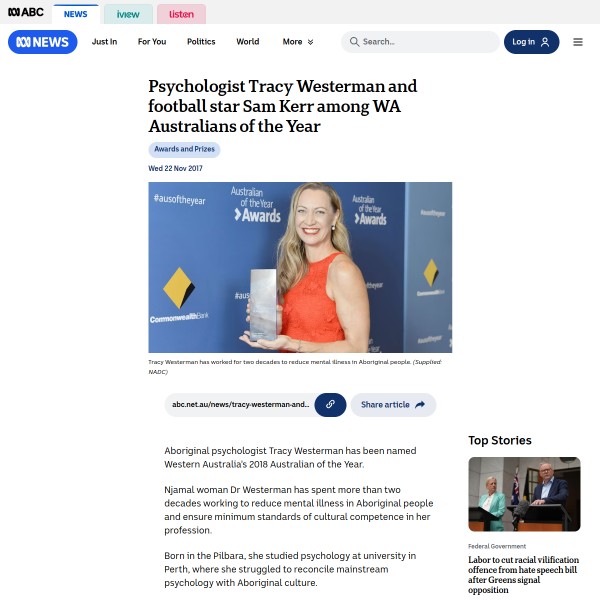This screenshot has width=600, height=600.
Task: Go to Politics section
Action: (x=201, y=42)
